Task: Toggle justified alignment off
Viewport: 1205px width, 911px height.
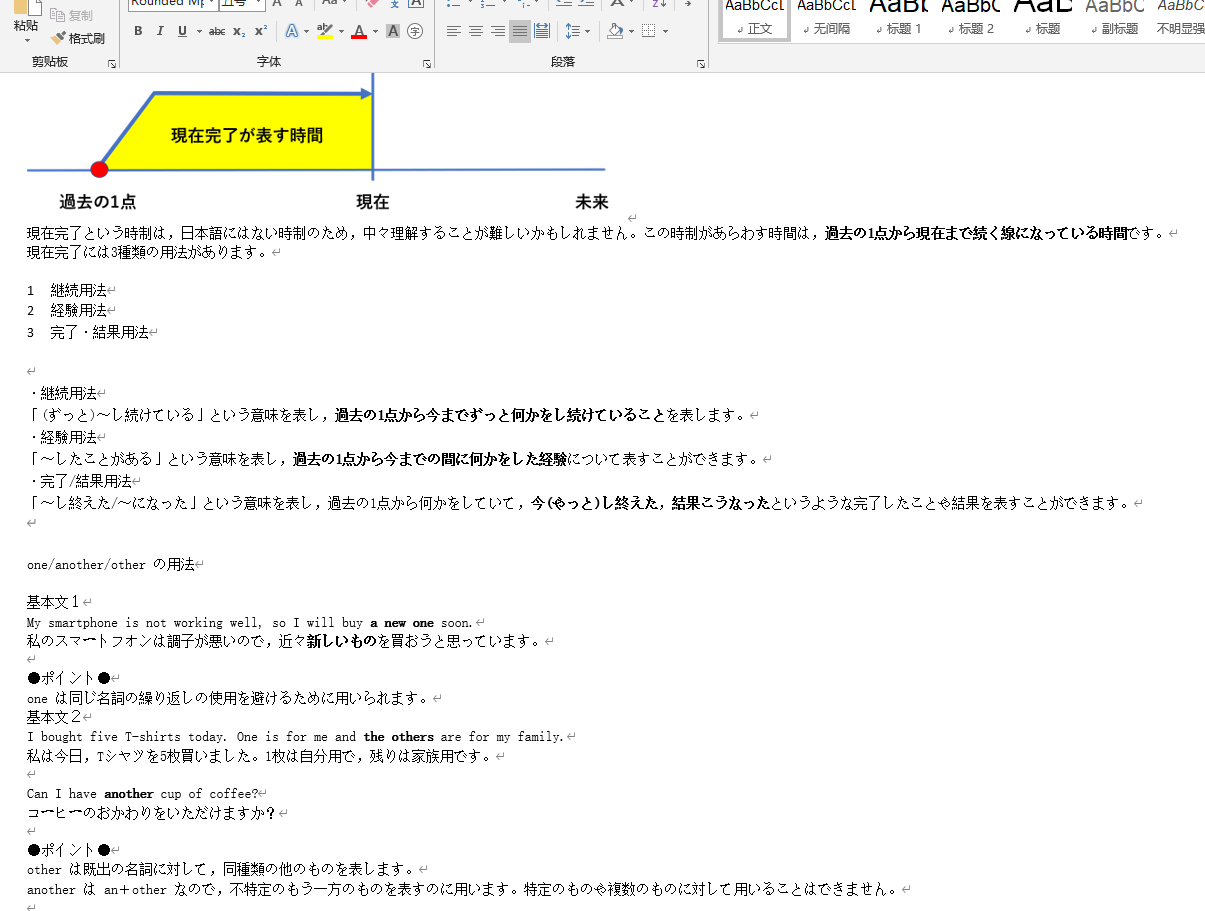Action: tap(519, 31)
